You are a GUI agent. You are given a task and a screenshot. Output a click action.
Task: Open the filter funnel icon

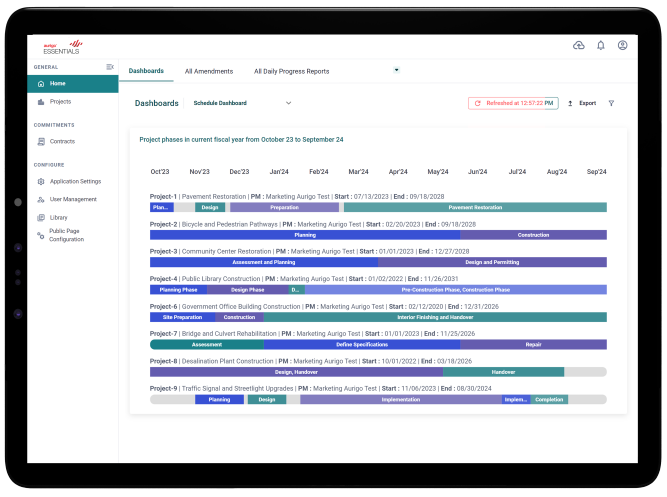click(611, 103)
